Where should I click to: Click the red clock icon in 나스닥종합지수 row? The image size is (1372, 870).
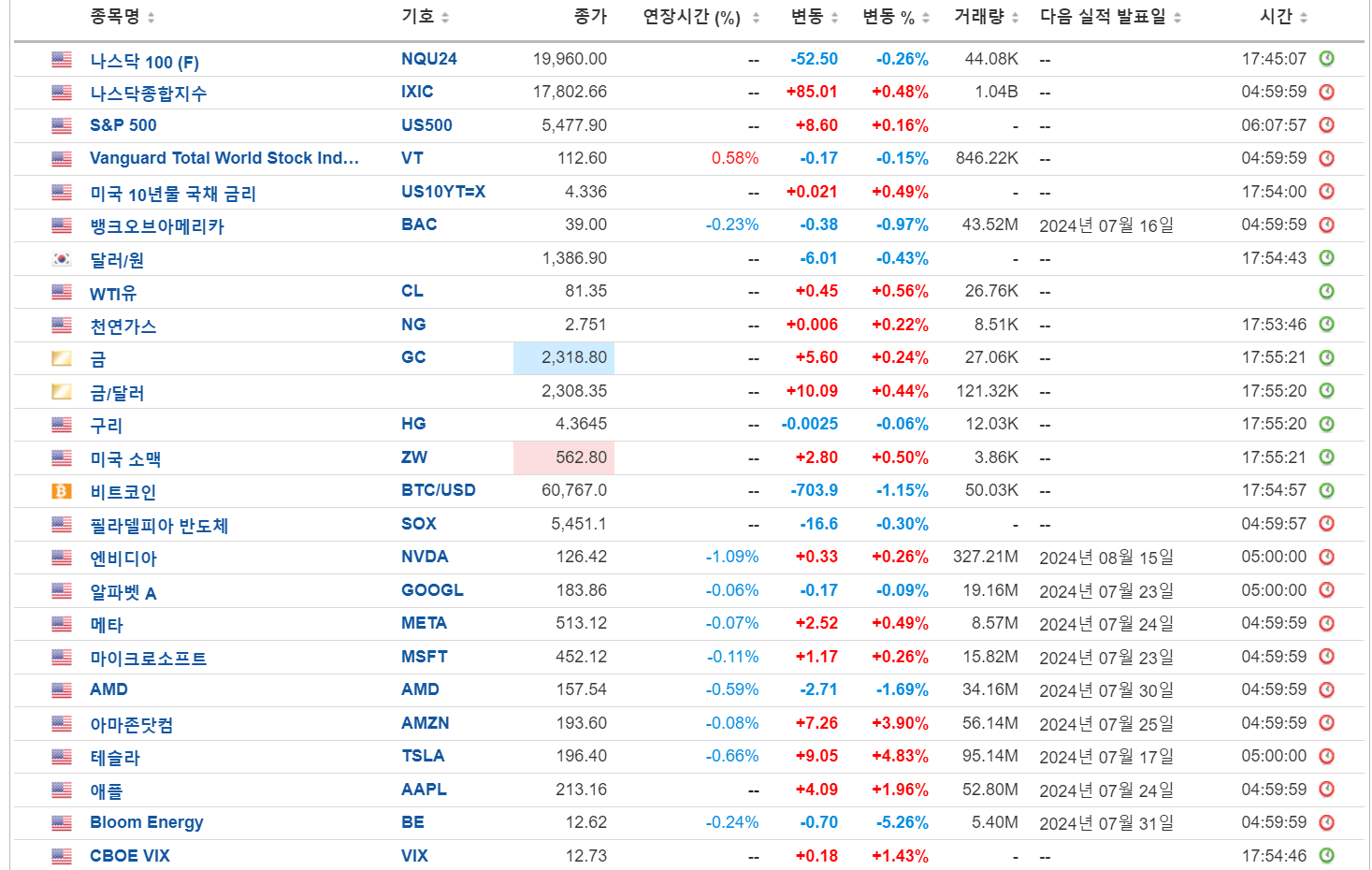pos(1326,92)
